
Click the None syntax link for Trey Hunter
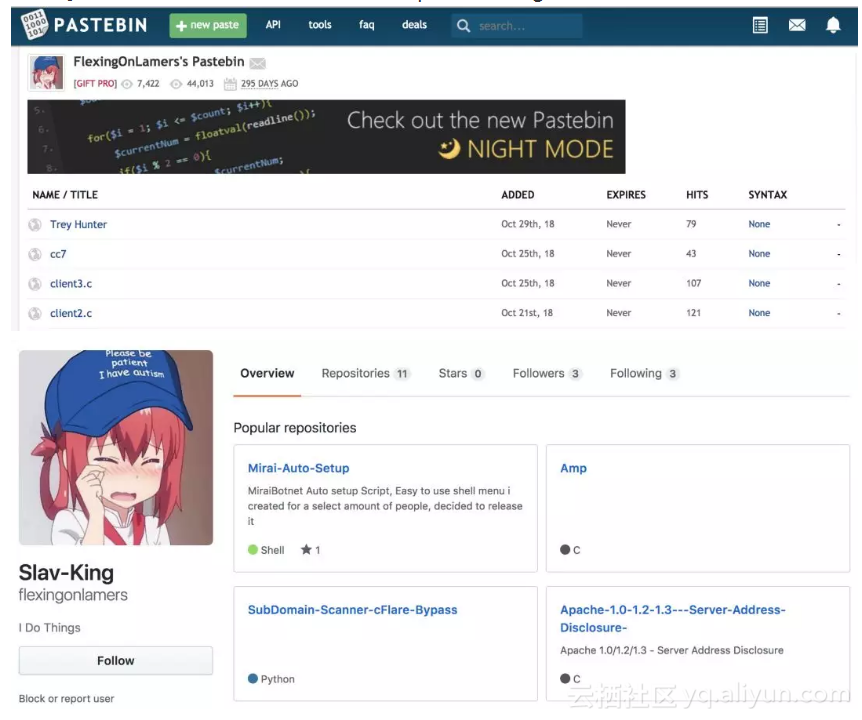[759, 224]
